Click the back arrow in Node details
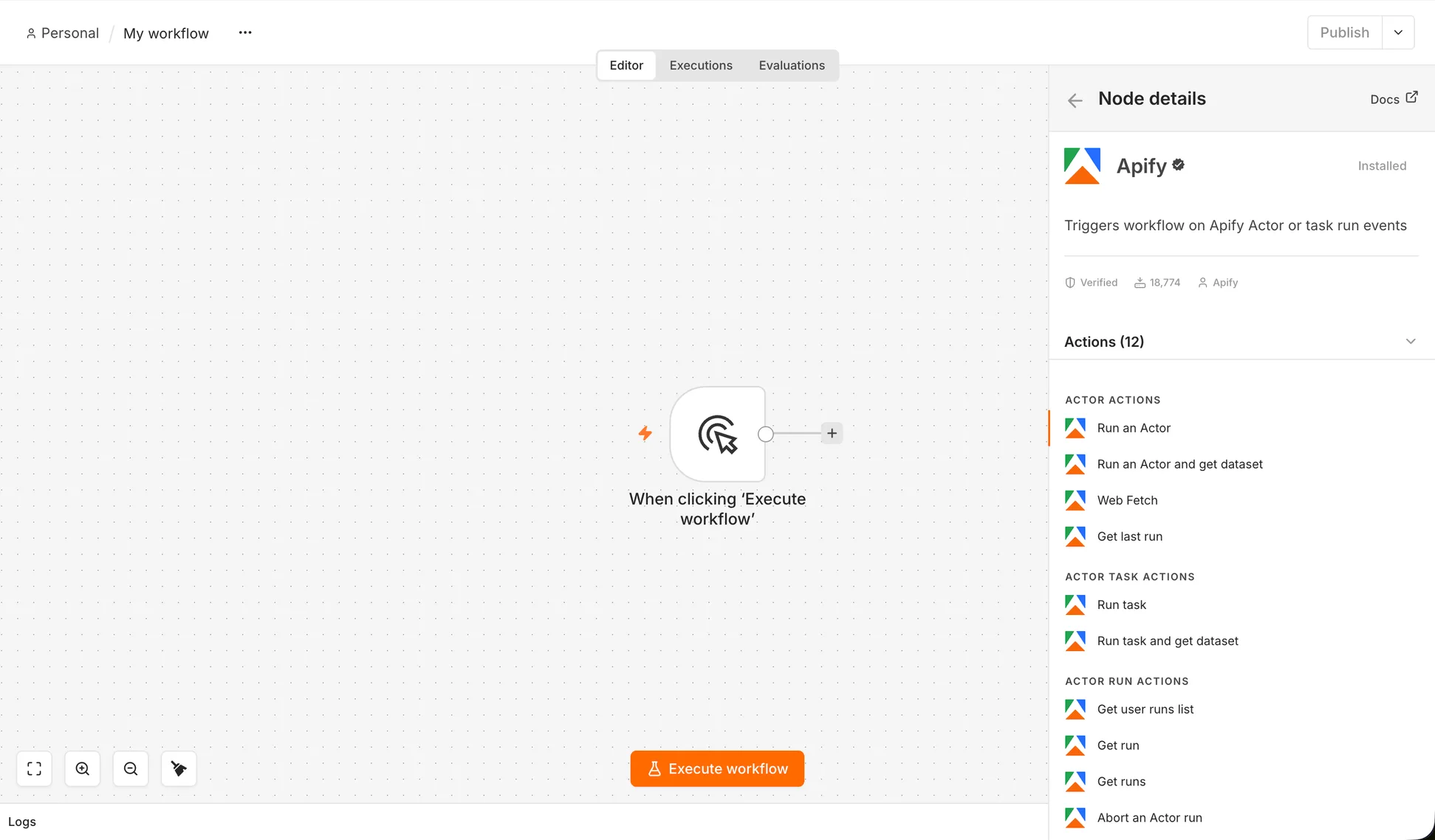The image size is (1435, 840). [1075, 100]
